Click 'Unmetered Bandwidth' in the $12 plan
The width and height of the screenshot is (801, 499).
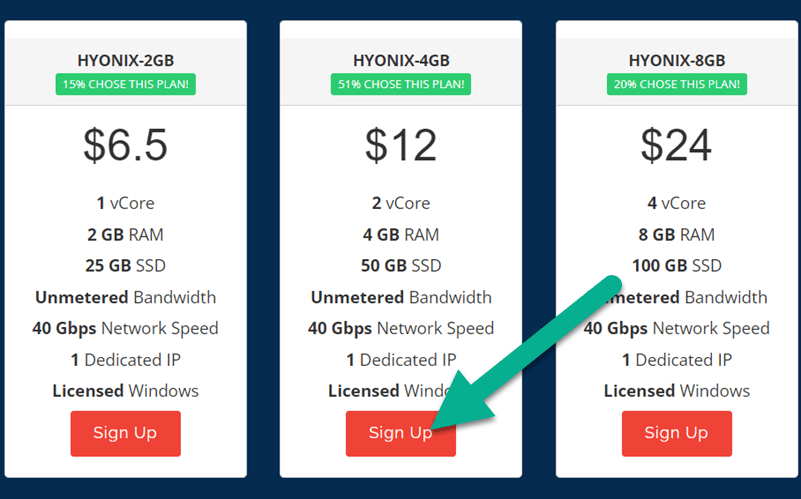[401, 297]
